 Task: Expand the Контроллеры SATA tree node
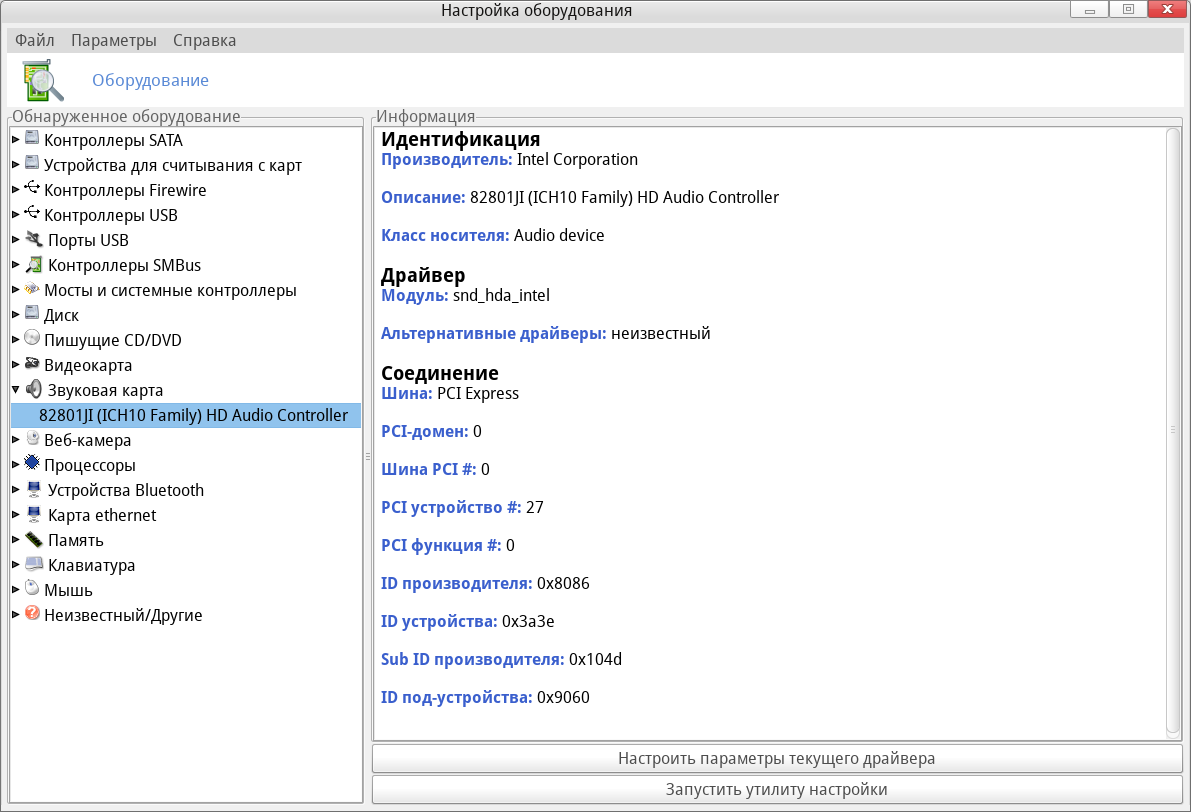pos(15,140)
